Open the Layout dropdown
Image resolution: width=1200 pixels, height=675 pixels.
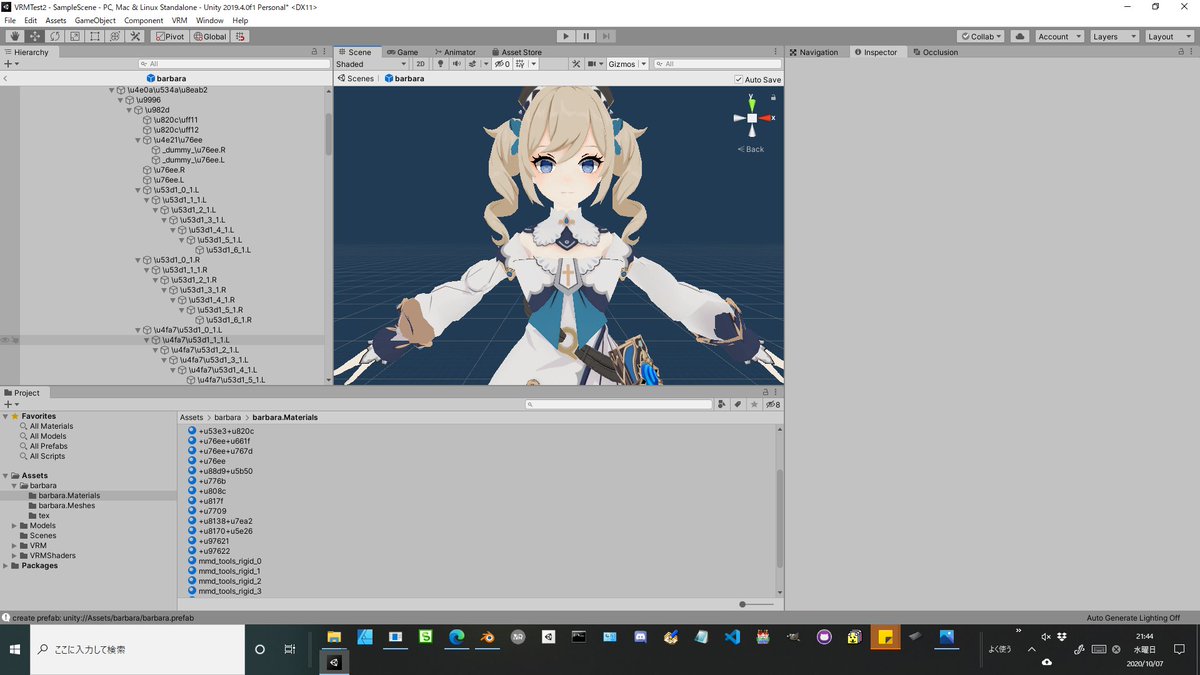(x=1169, y=36)
